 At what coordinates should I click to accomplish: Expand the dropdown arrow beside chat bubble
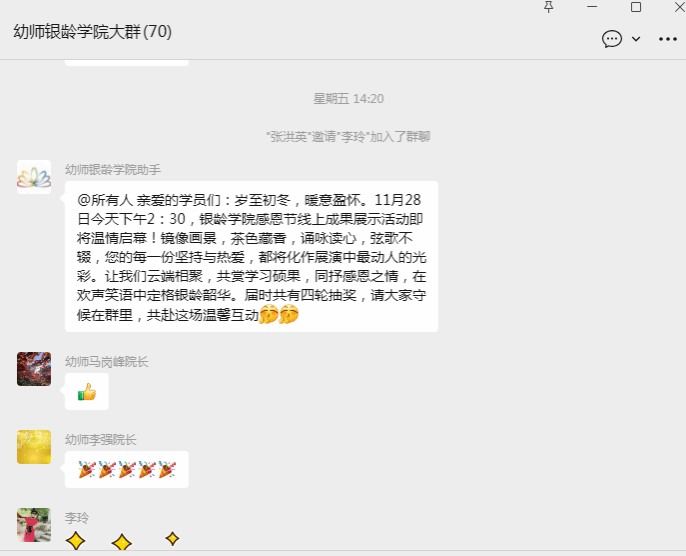(636, 39)
